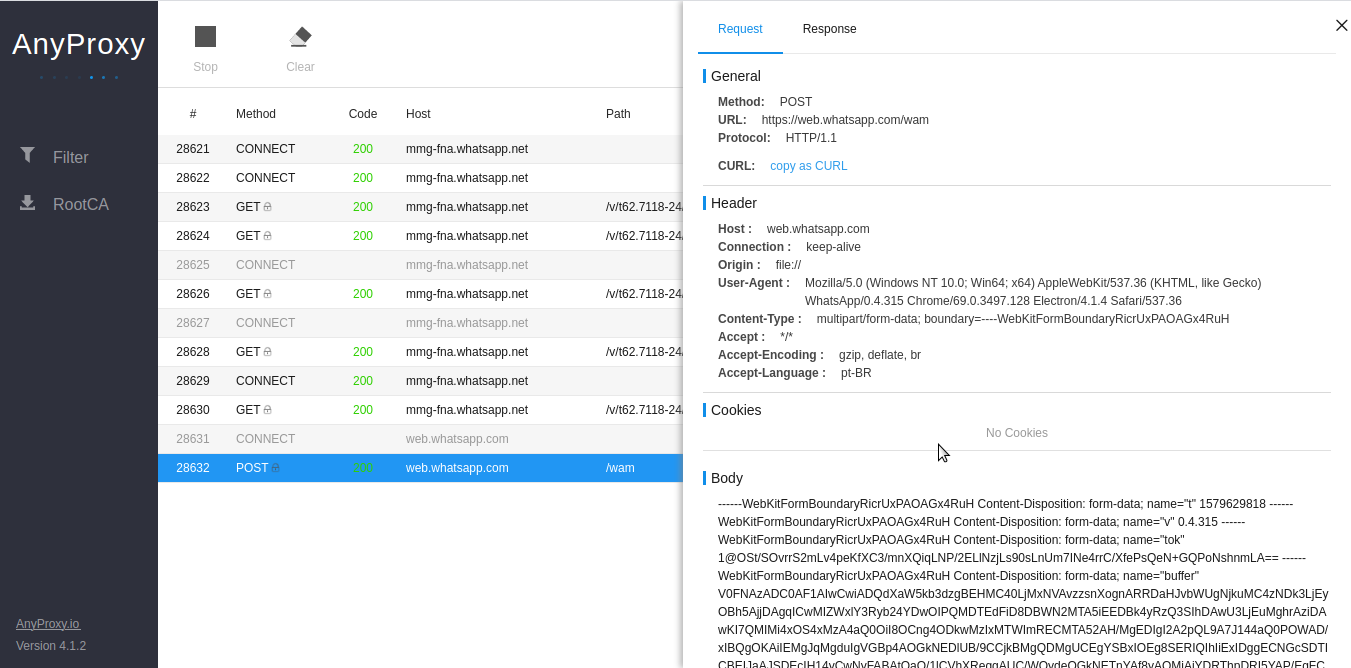Viewport: 1351px width, 668px height.
Task: Click the Protocol value HTTP/1.1
Action: click(811, 138)
